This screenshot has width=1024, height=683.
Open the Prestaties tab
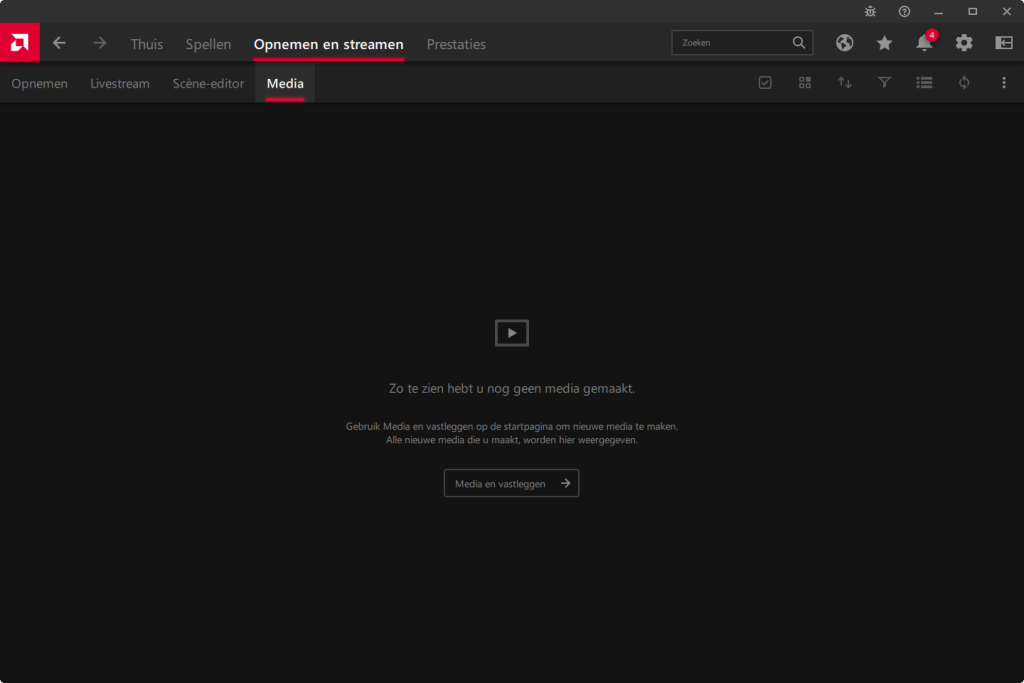coord(456,44)
